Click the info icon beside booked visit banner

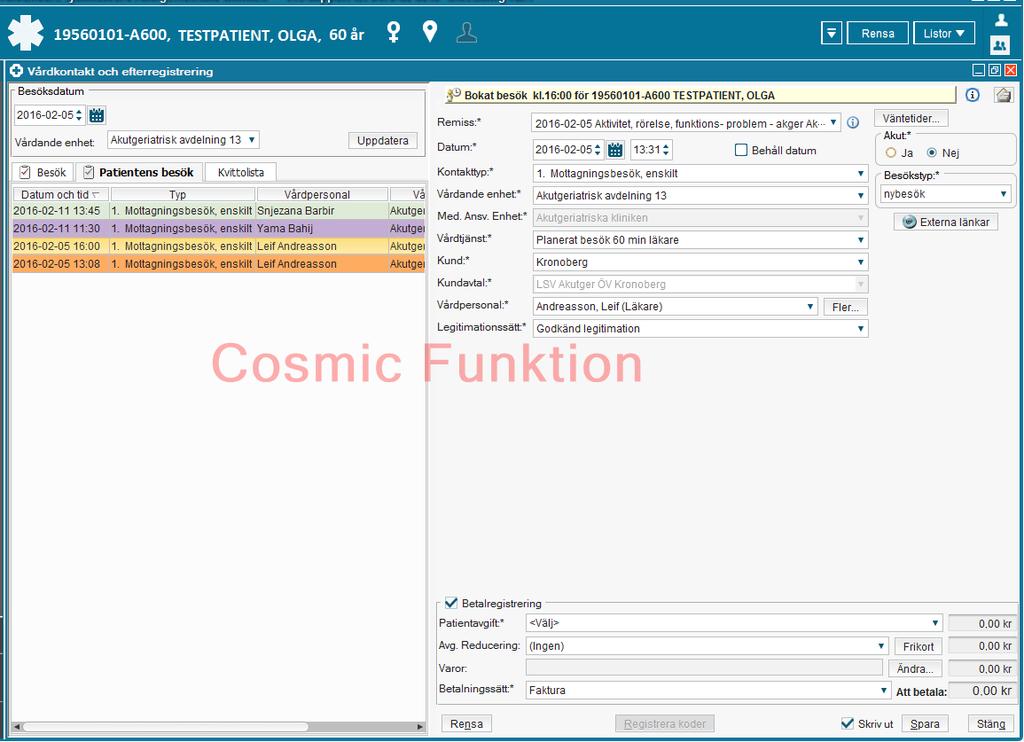[972, 95]
